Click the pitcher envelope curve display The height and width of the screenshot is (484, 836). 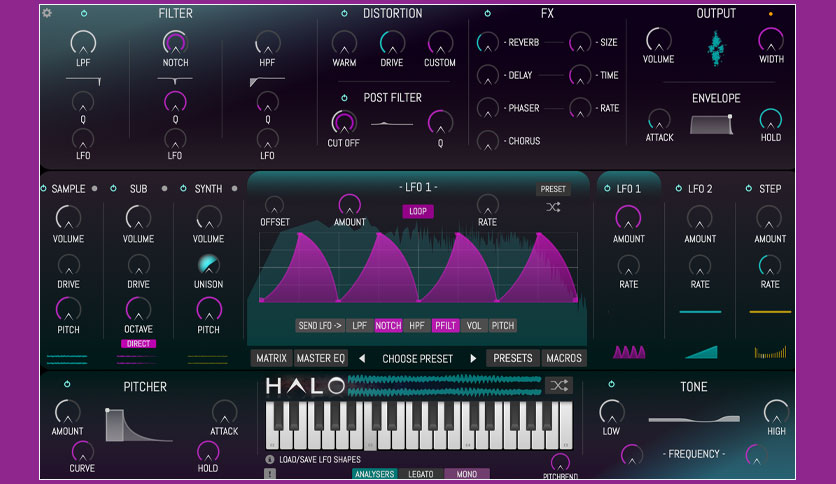click(139, 425)
